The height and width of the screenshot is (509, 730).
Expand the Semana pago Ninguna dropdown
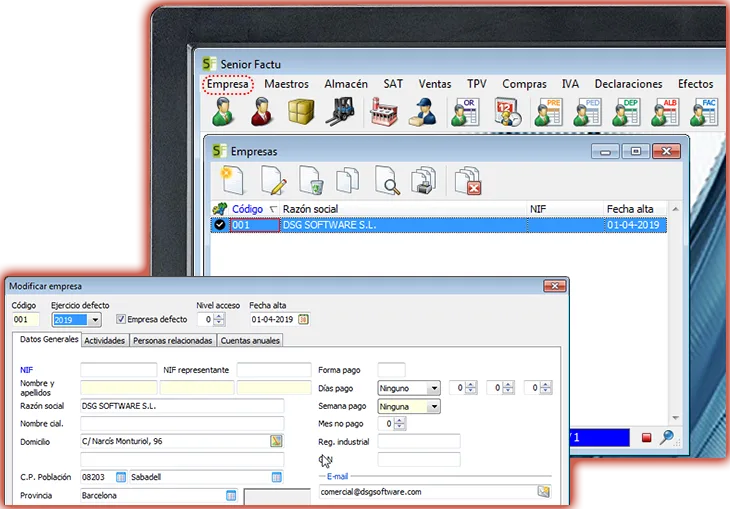434,407
